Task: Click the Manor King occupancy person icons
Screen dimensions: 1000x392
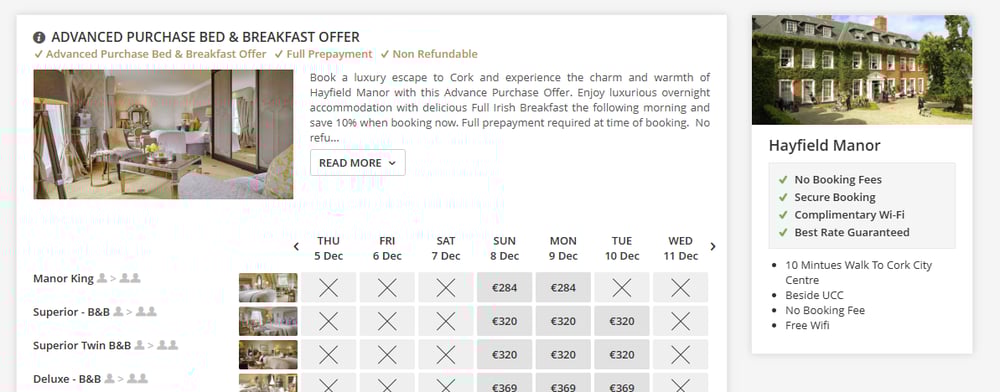Action: click(x=119, y=279)
